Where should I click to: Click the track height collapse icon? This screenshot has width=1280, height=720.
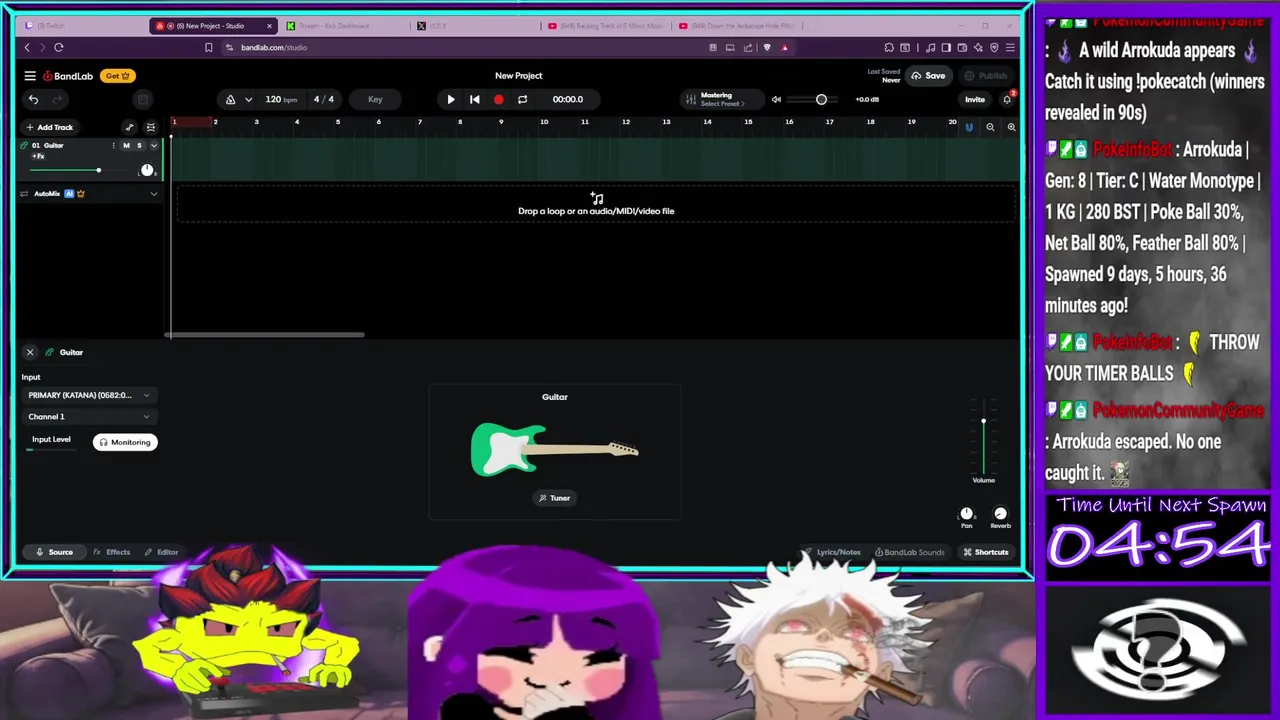pos(151,127)
